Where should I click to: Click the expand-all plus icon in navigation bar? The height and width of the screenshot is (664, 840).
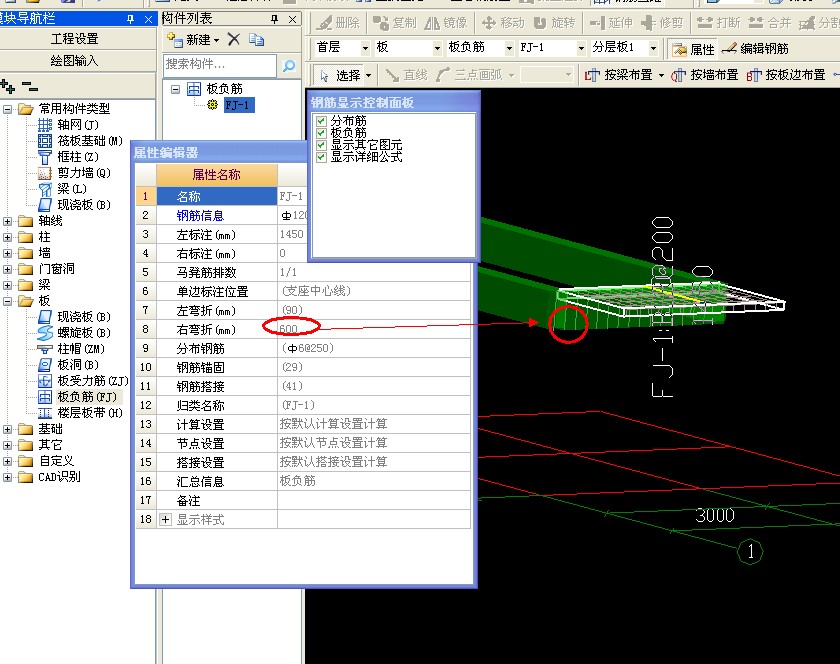[8, 86]
